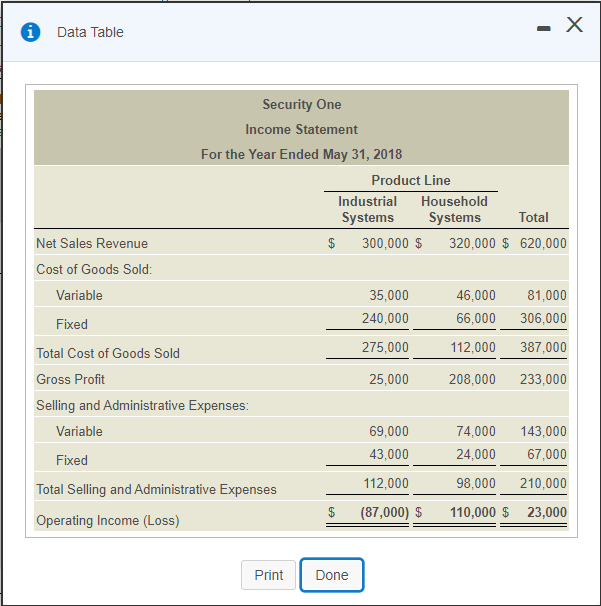Click the Total Cost of Goods Sold label
The height and width of the screenshot is (606, 601).
(108, 353)
